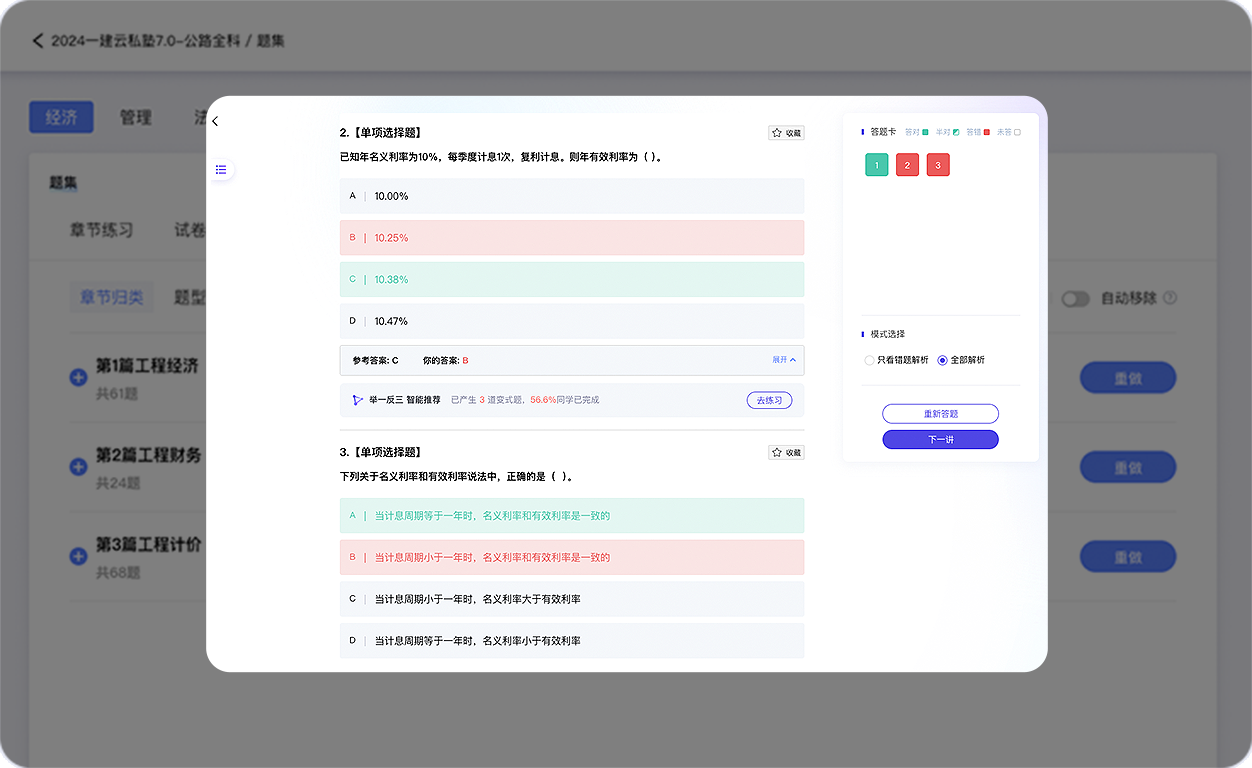Click the help icon beside 自动移除
Viewport: 1252px width, 768px height.
[1170, 298]
